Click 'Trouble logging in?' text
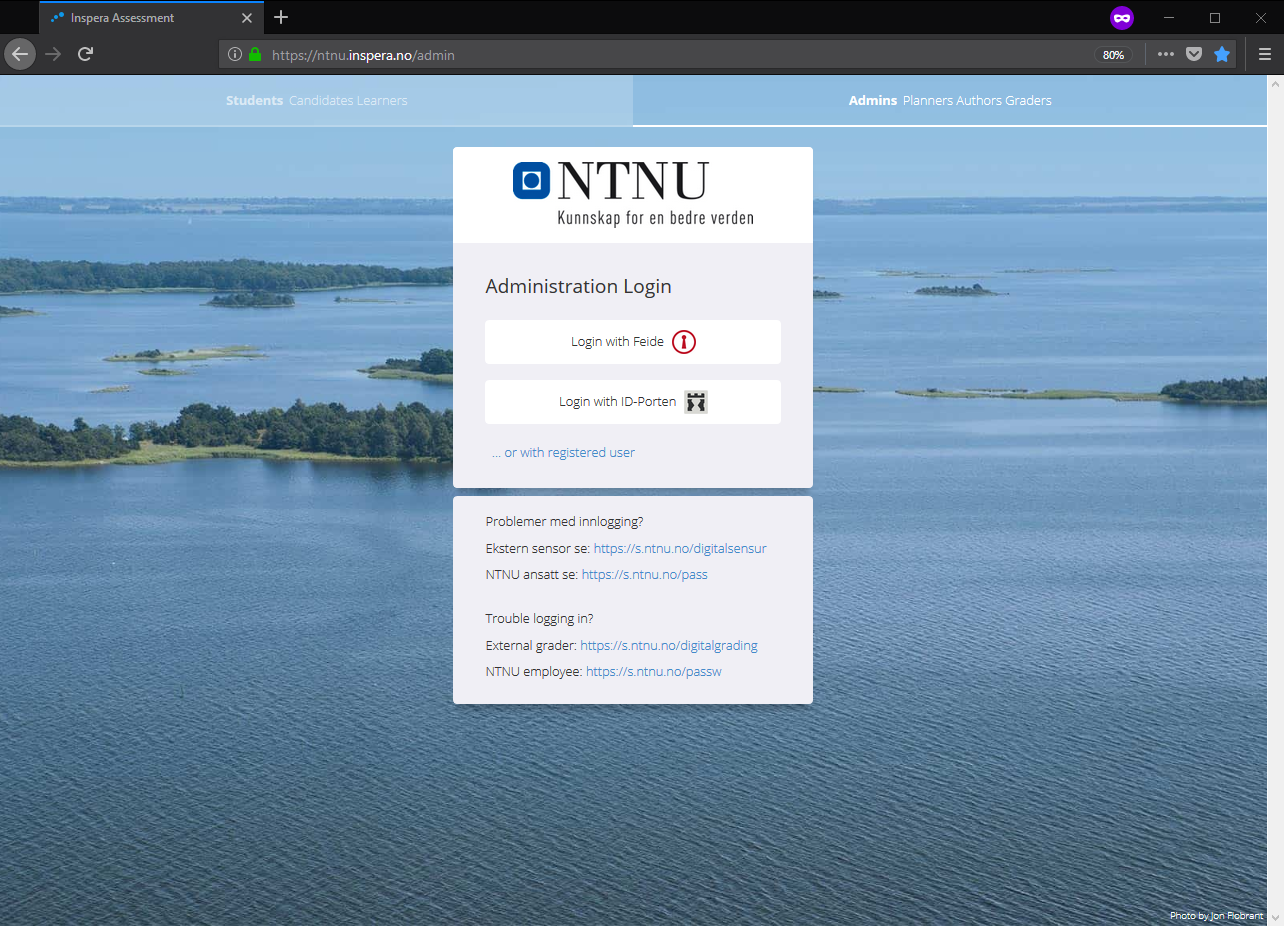The width and height of the screenshot is (1284, 926). tap(539, 619)
